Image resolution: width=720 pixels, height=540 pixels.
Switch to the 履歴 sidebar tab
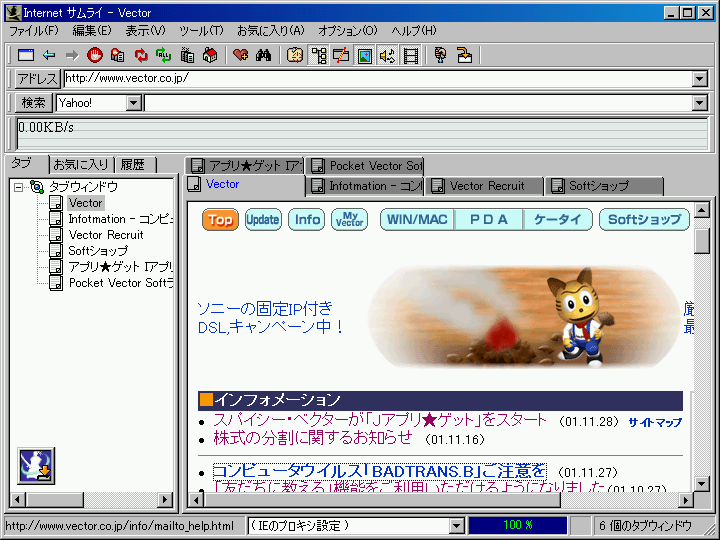point(135,164)
